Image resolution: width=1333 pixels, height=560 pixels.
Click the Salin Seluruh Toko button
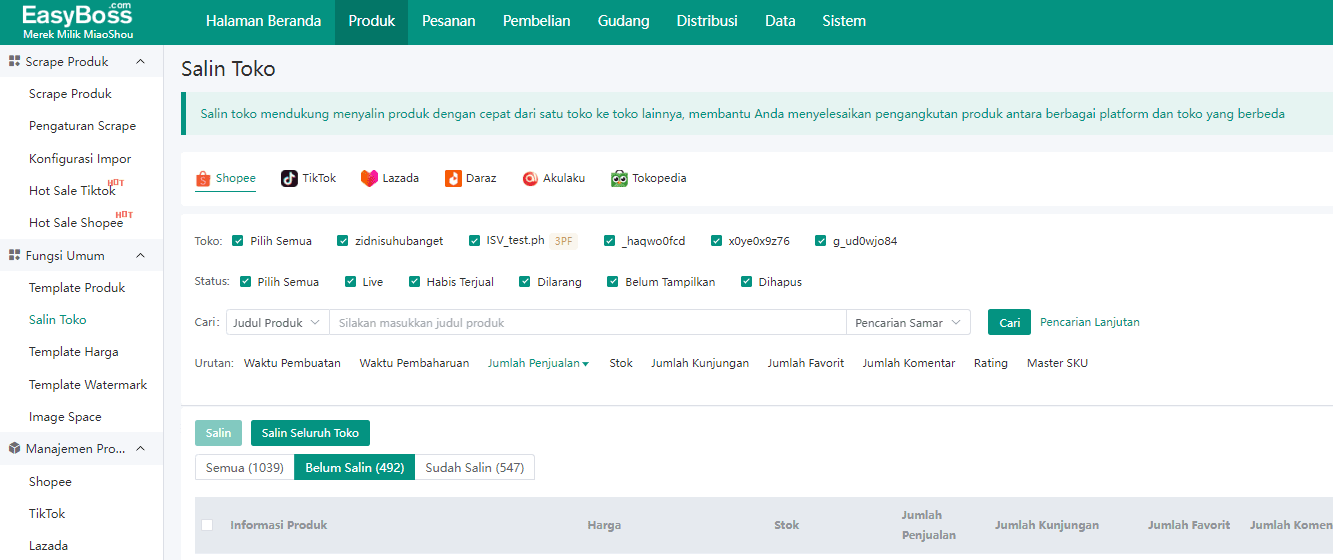click(x=310, y=433)
